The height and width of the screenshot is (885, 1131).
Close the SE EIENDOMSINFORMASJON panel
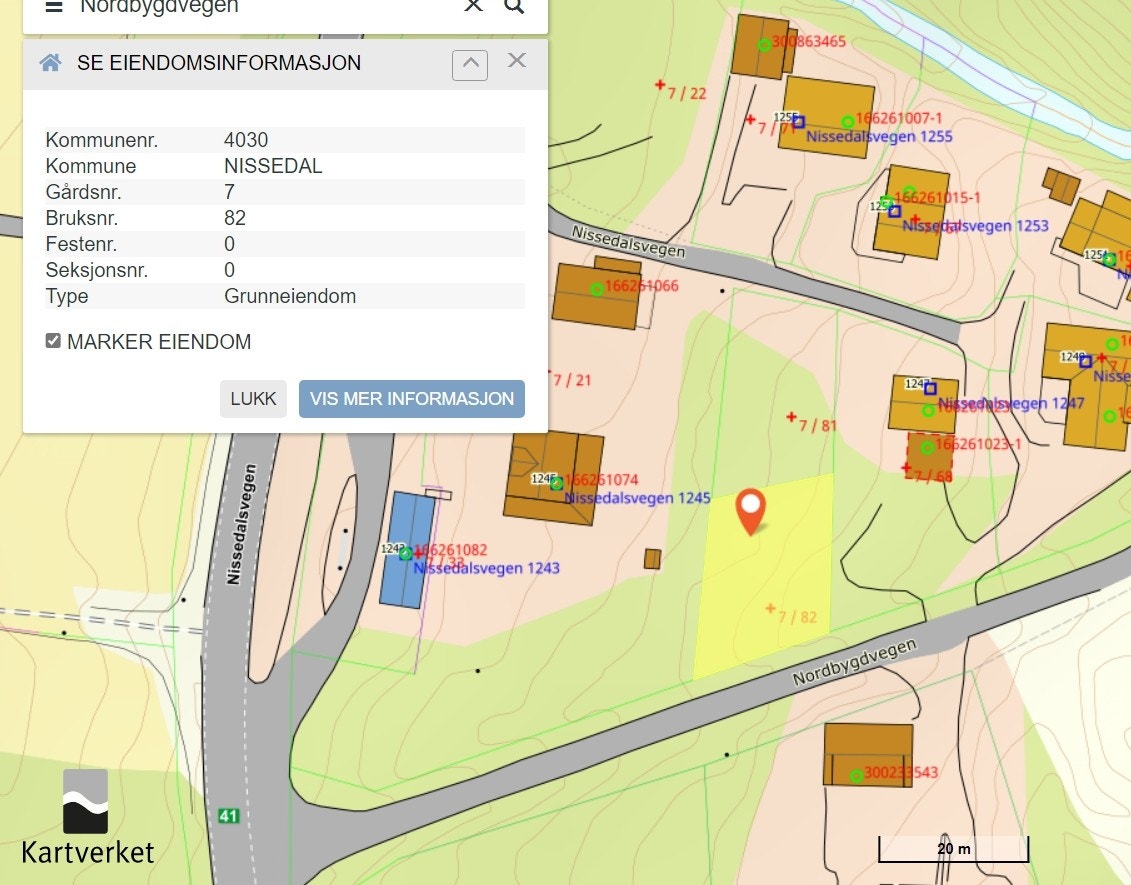tap(516, 61)
